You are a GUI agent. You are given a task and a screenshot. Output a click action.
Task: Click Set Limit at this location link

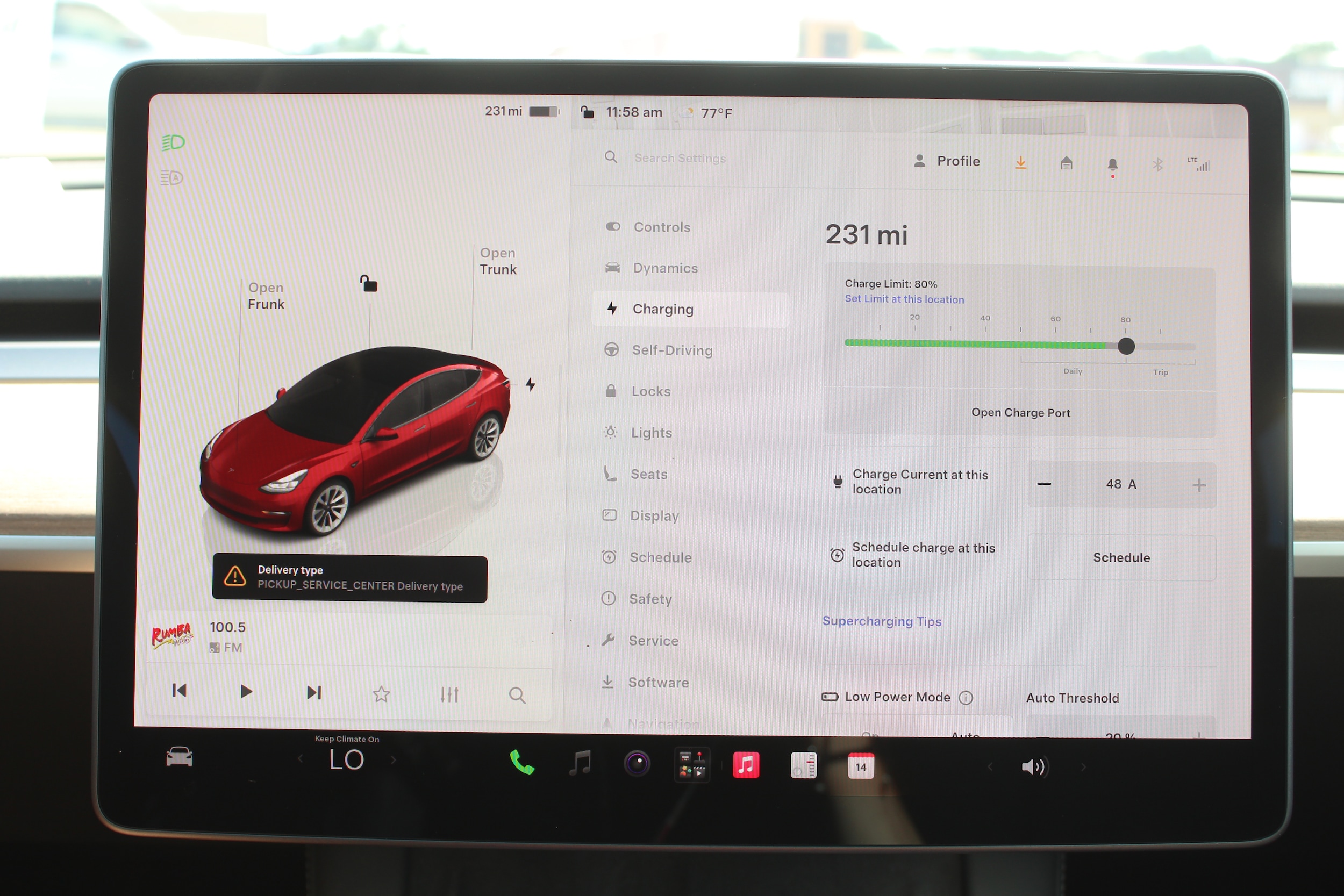904,299
